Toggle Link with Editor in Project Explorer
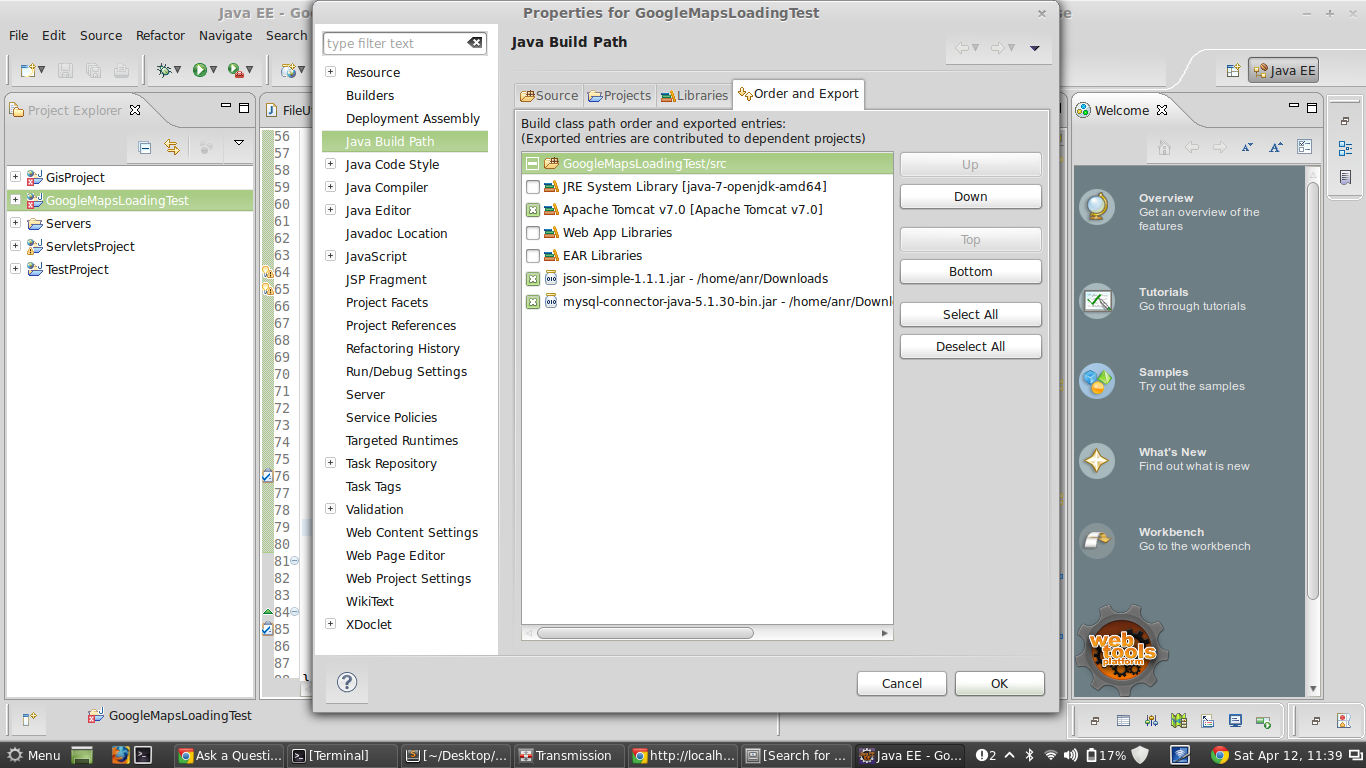 pos(172,147)
